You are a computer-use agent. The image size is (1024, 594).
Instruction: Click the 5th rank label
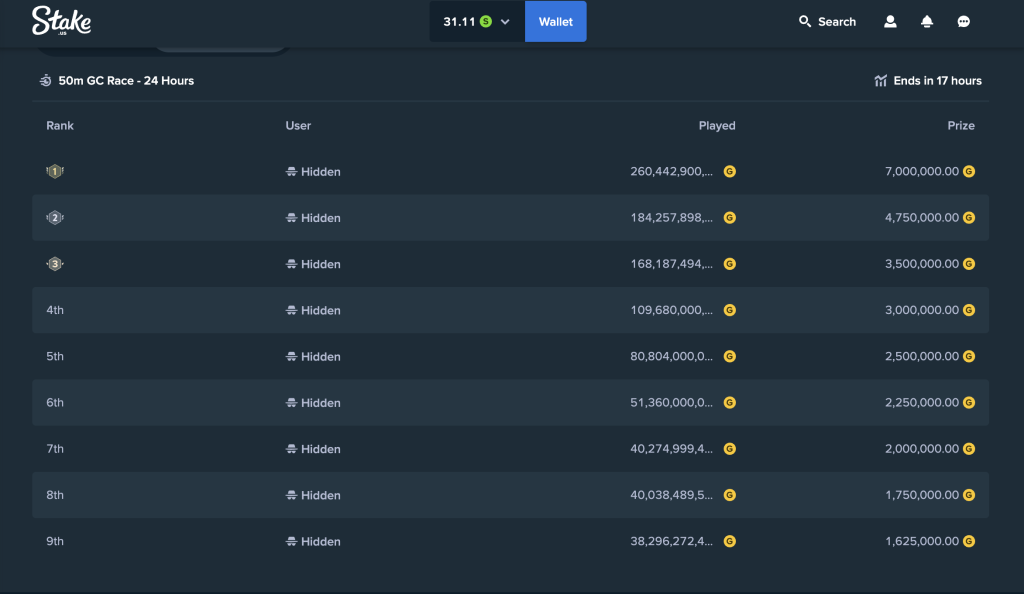click(x=55, y=356)
